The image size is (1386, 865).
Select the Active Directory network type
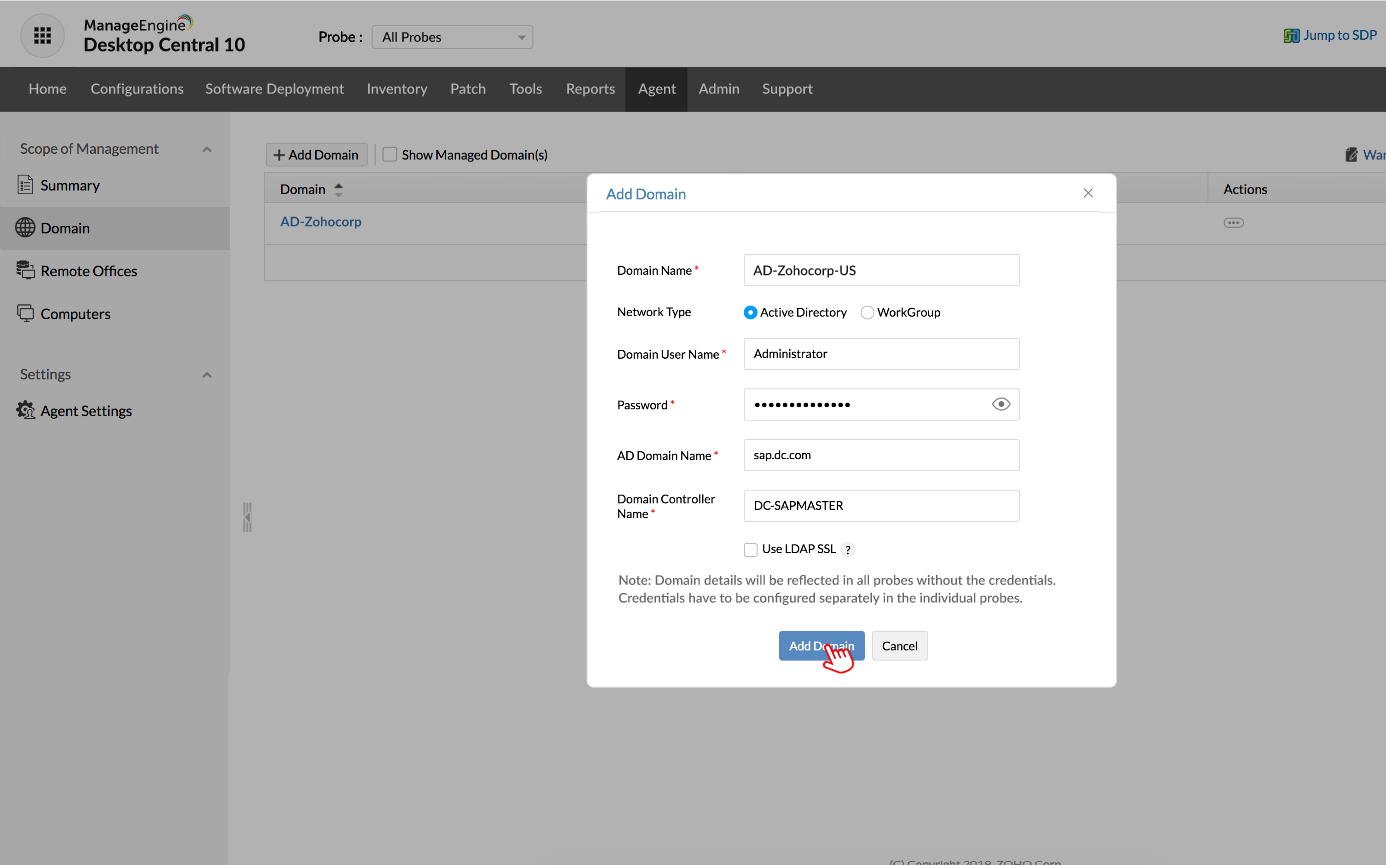[751, 312]
